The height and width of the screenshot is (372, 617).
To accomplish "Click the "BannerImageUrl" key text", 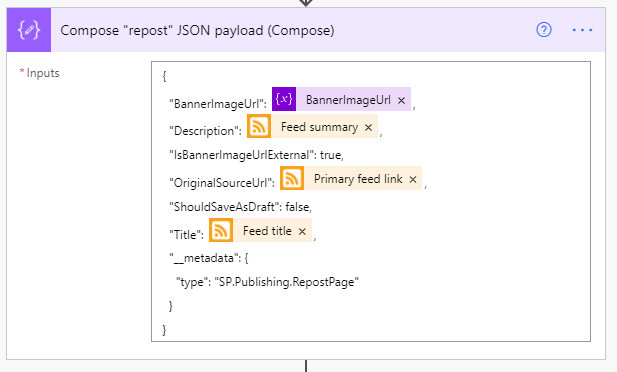I will click(x=218, y=104).
